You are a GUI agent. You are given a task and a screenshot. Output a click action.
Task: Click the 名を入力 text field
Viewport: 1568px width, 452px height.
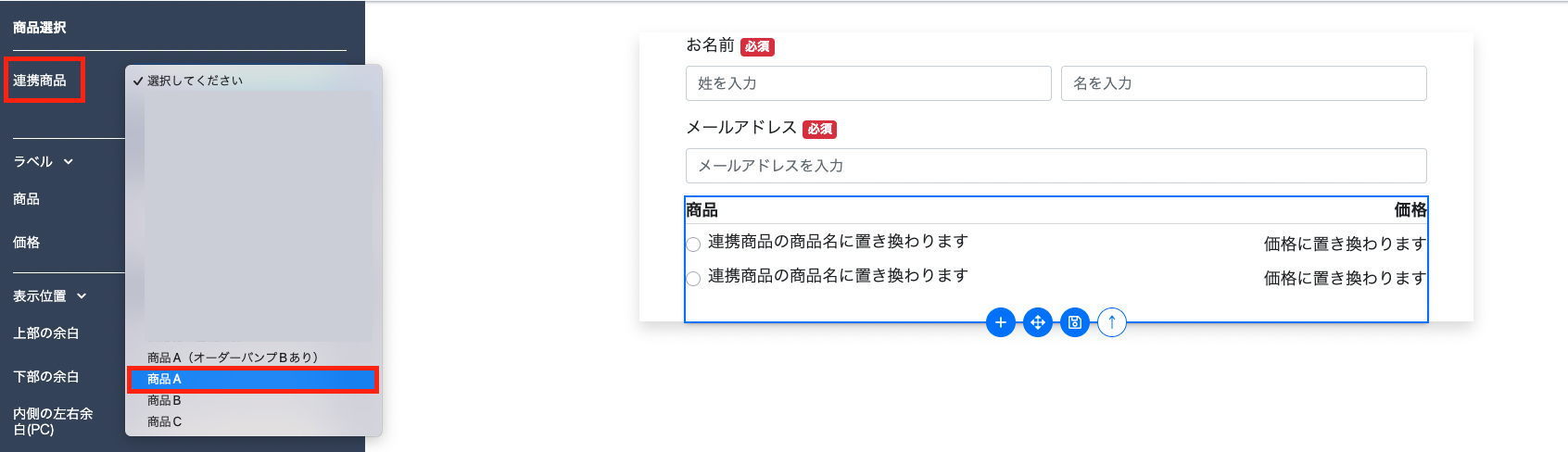(x=1243, y=83)
